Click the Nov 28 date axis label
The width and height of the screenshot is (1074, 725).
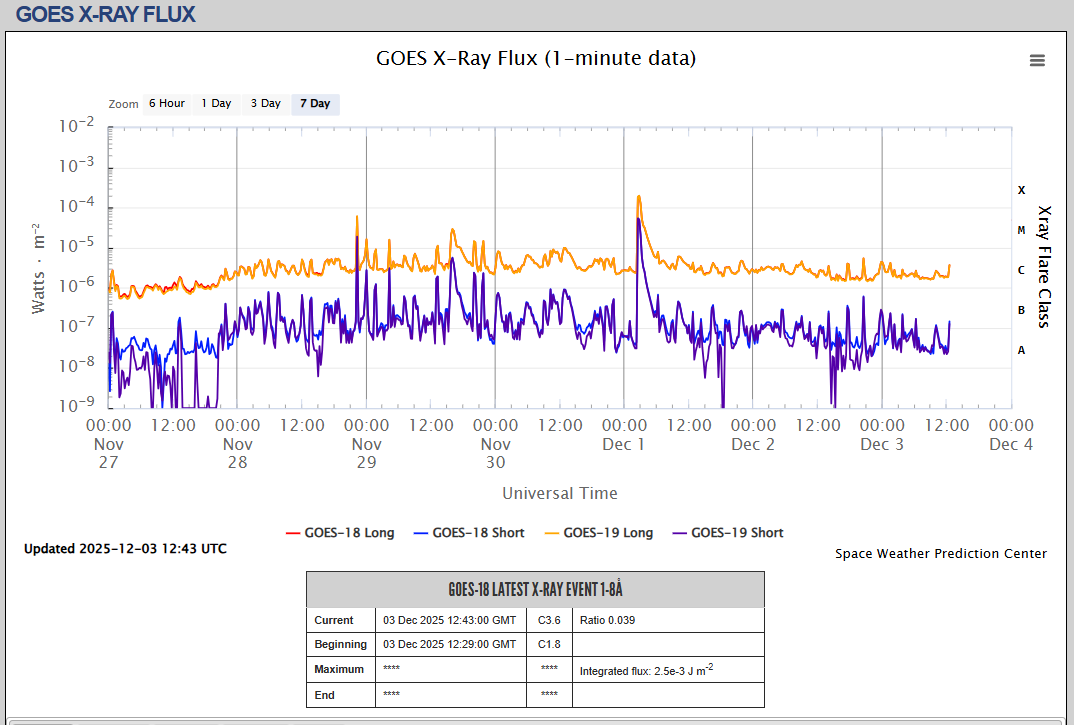237,453
